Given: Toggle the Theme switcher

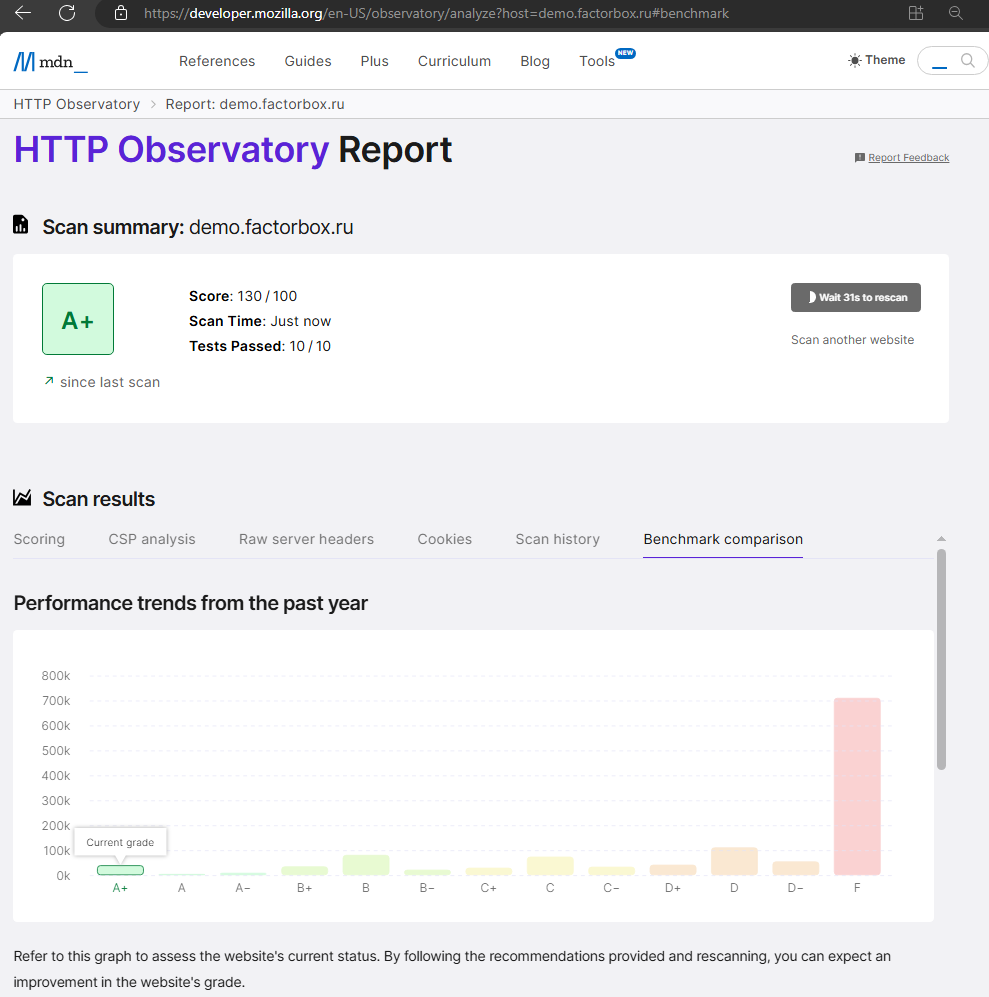Looking at the screenshot, I should coord(876,60).
